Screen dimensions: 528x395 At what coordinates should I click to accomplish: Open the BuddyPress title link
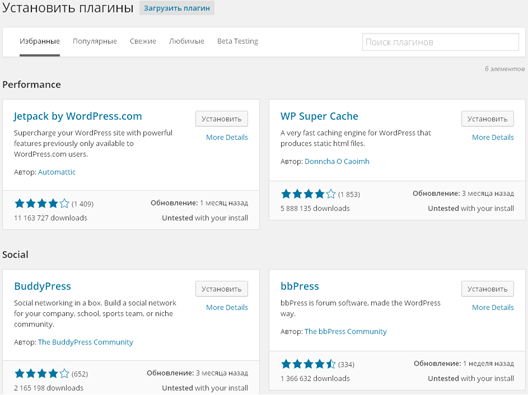(42, 286)
